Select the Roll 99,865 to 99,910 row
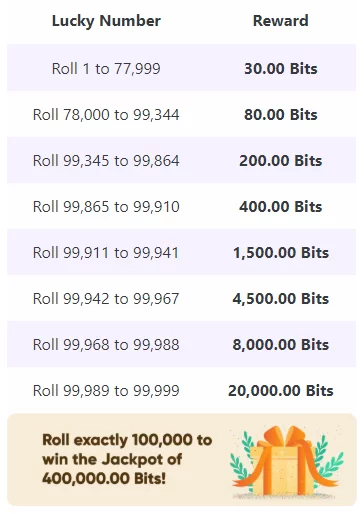Image resolution: width=364 pixels, height=514 pixels. click(x=182, y=206)
